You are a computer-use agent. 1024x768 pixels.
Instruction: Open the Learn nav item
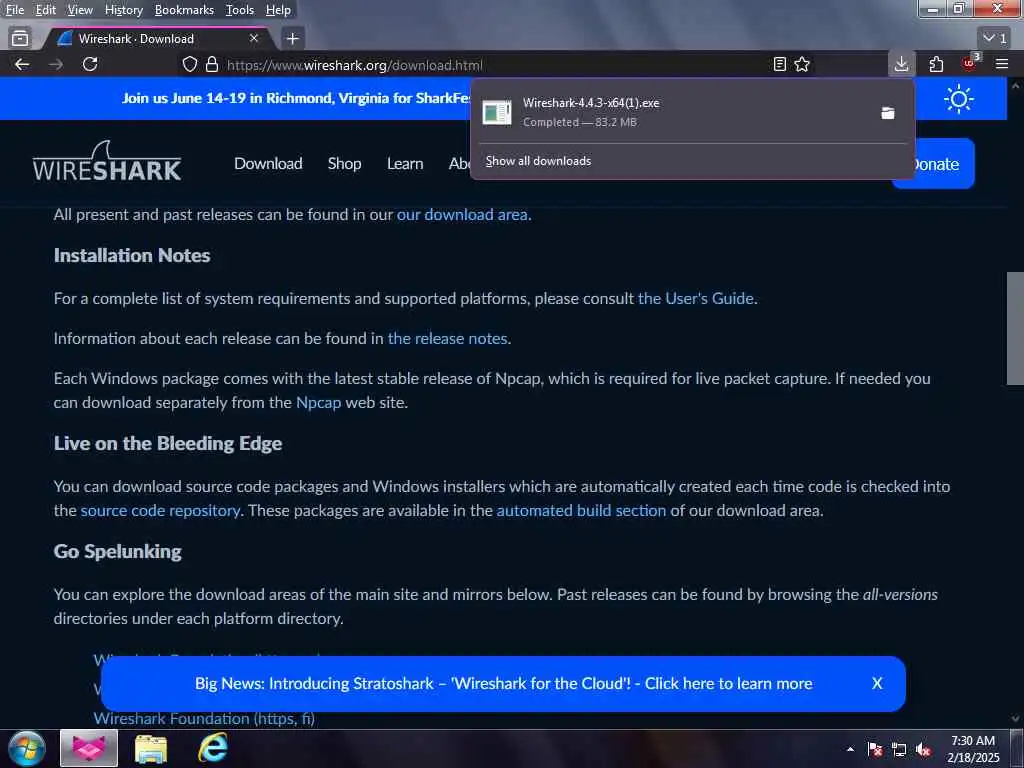405,163
